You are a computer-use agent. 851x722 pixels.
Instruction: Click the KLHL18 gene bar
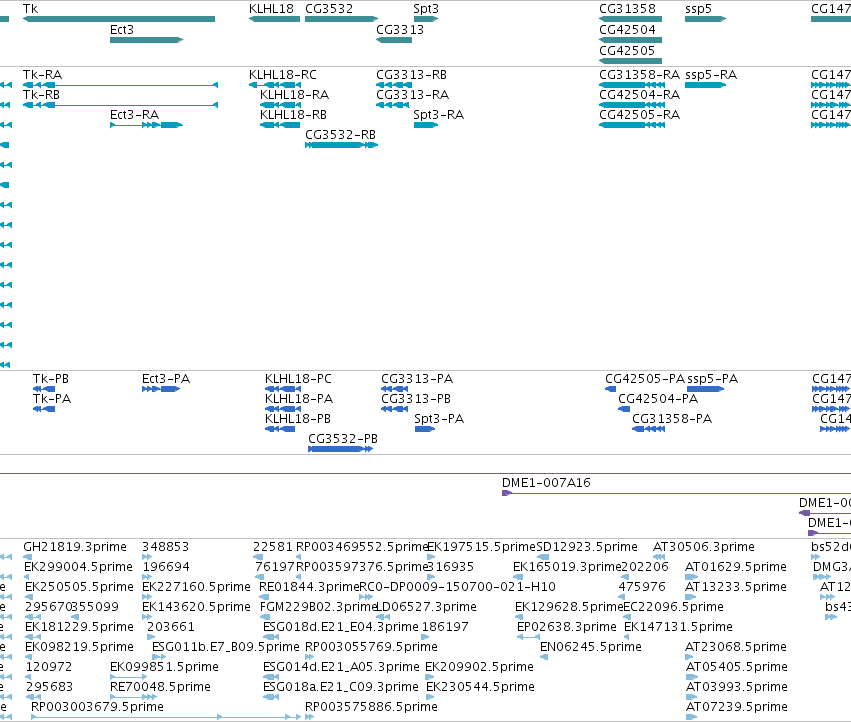click(274, 19)
